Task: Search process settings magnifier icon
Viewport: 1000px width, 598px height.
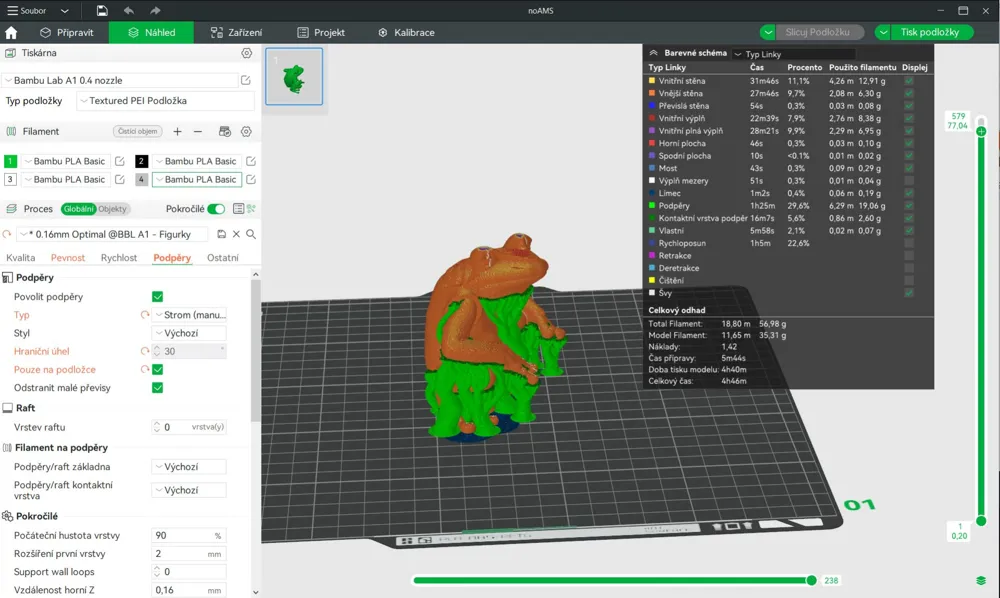Action: click(x=251, y=234)
